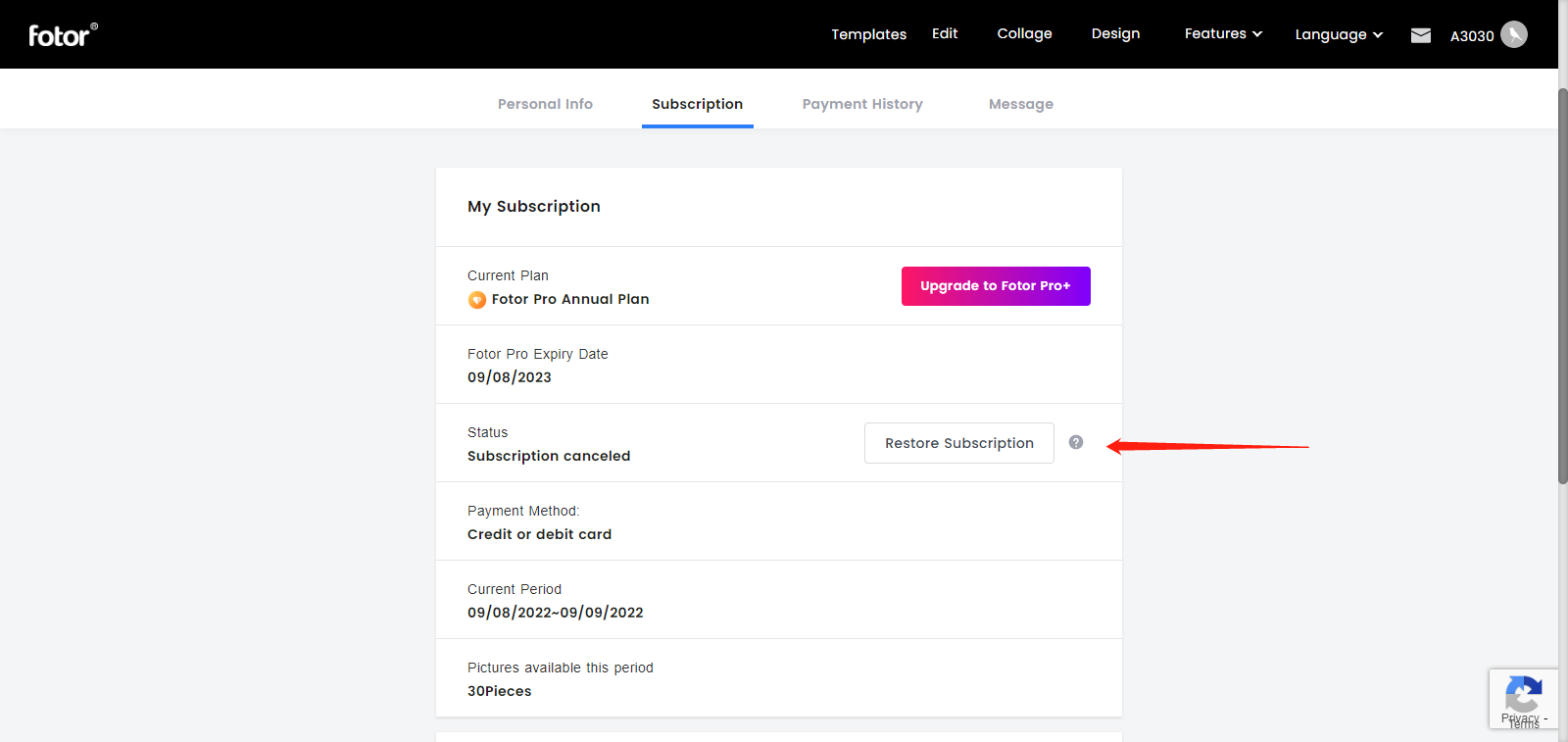Viewport: 1568px width, 742px height.
Task: Click the A3030 username
Action: (1472, 36)
